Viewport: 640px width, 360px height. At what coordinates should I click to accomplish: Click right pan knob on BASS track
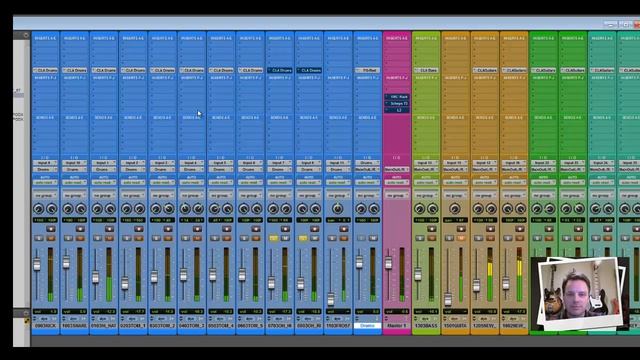click(x=432, y=209)
